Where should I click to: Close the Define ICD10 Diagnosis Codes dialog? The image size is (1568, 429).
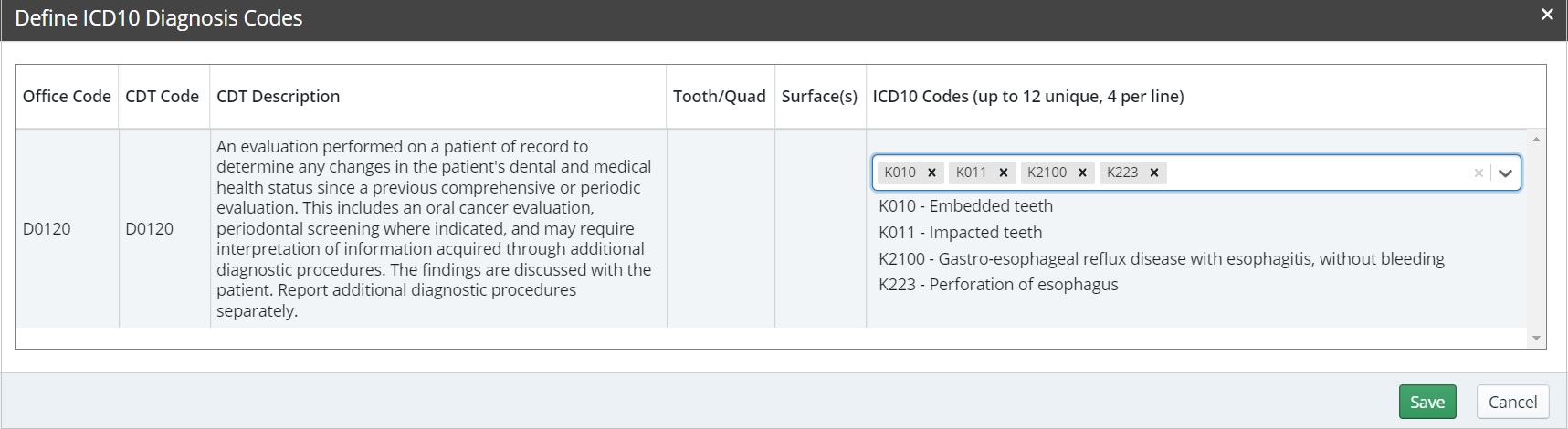point(1547,15)
